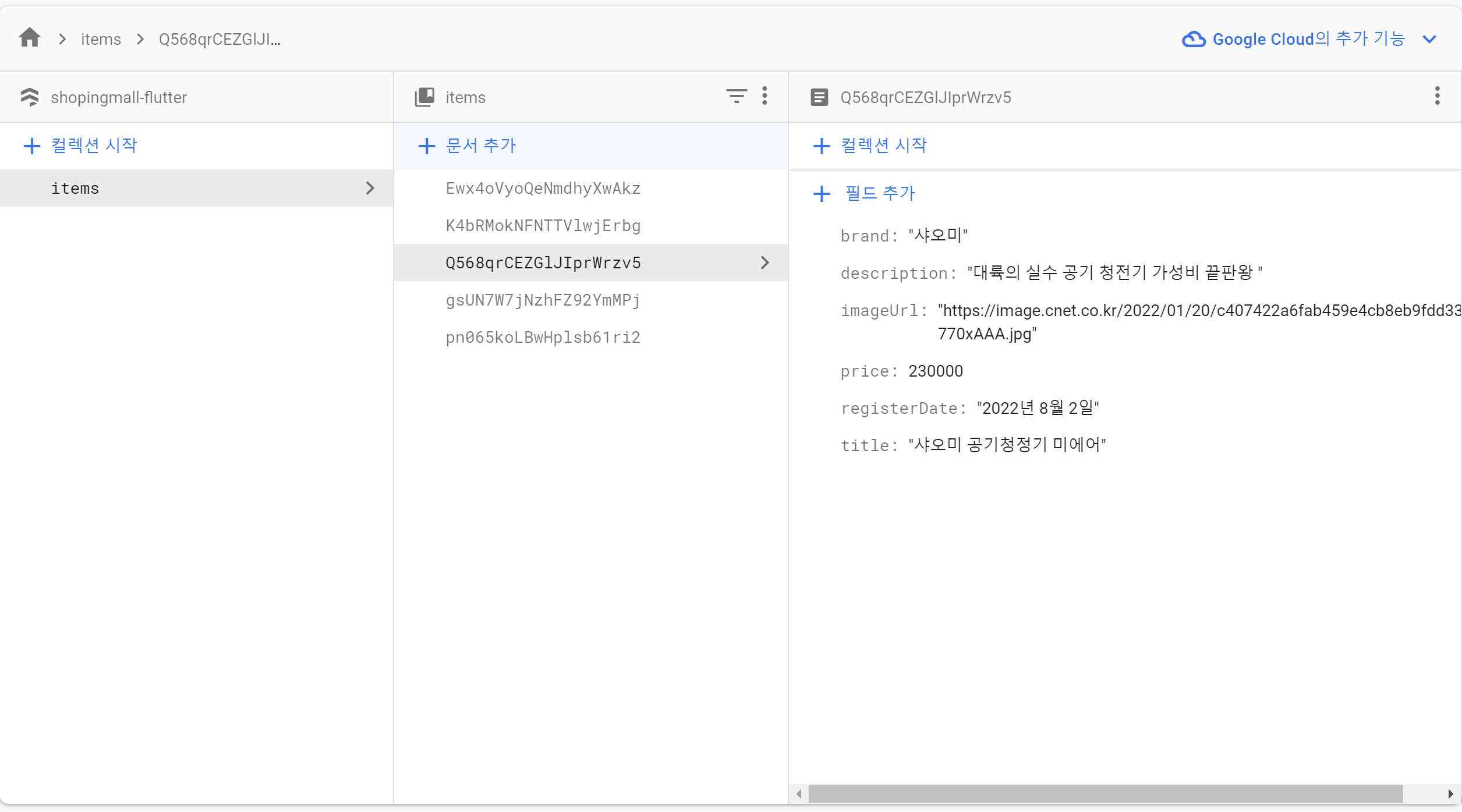The height and width of the screenshot is (812, 1462).
Task: Click the document icon next to Q568qrCEZGlJIprWrzv5
Action: coord(819,97)
